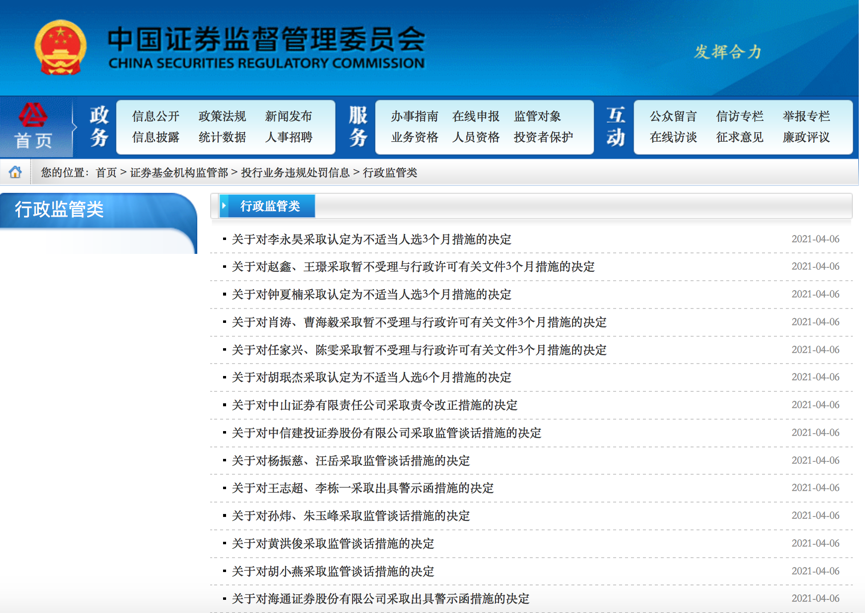
Task: Open the 信息公开 menu item
Action: click(155, 116)
